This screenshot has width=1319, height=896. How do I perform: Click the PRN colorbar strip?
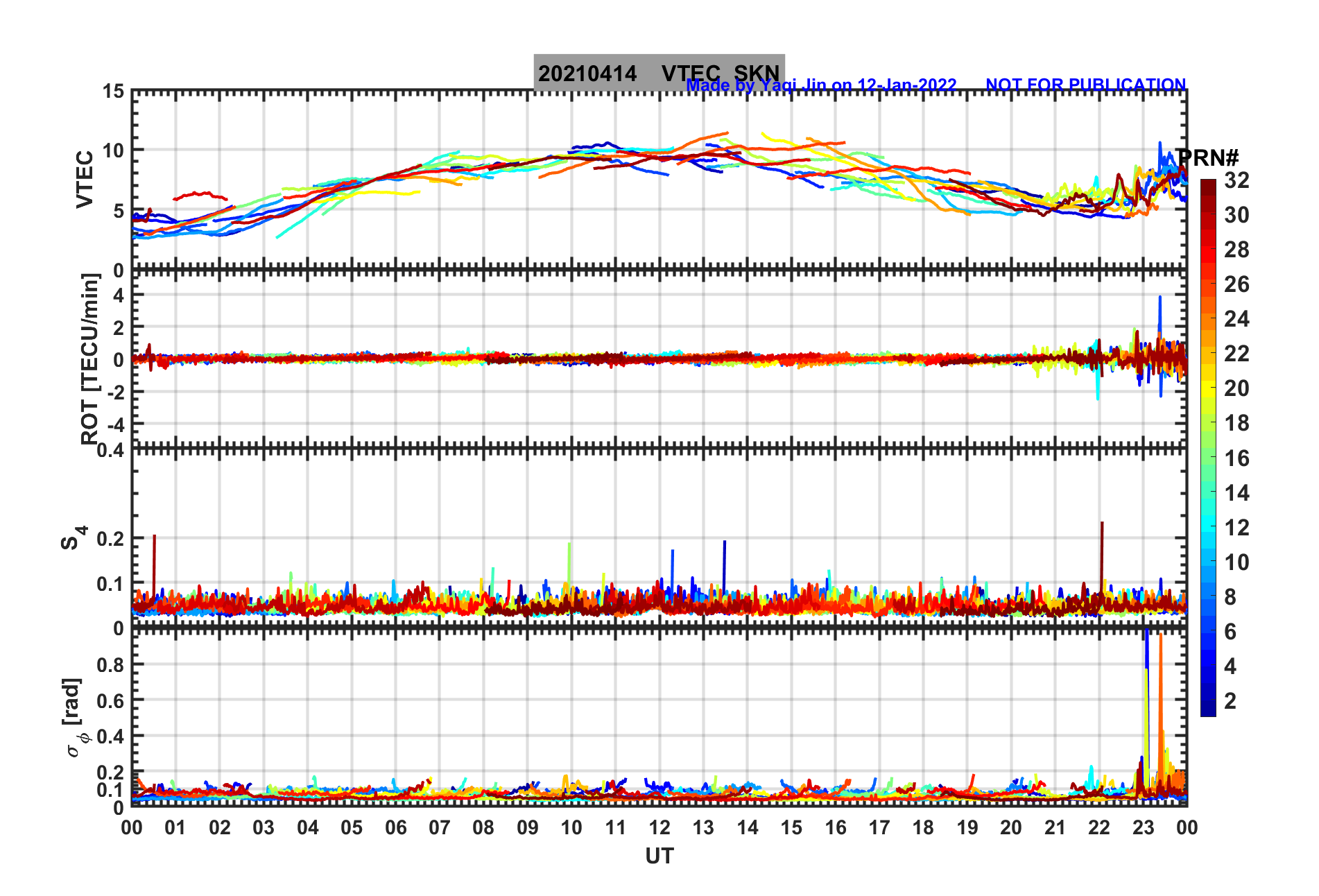point(1208,448)
